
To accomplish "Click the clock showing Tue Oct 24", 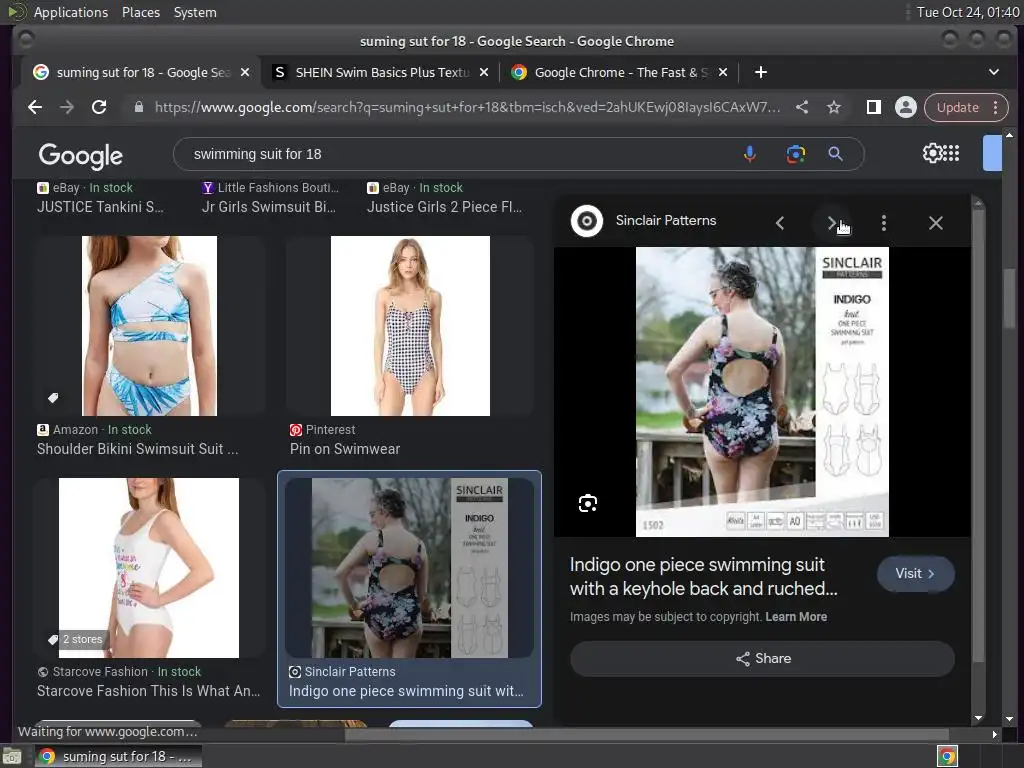I will click(x=968, y=12).
